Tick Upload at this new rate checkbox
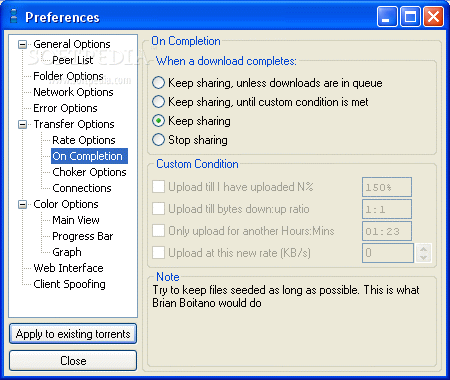450x380 pixels. point(158,253)
